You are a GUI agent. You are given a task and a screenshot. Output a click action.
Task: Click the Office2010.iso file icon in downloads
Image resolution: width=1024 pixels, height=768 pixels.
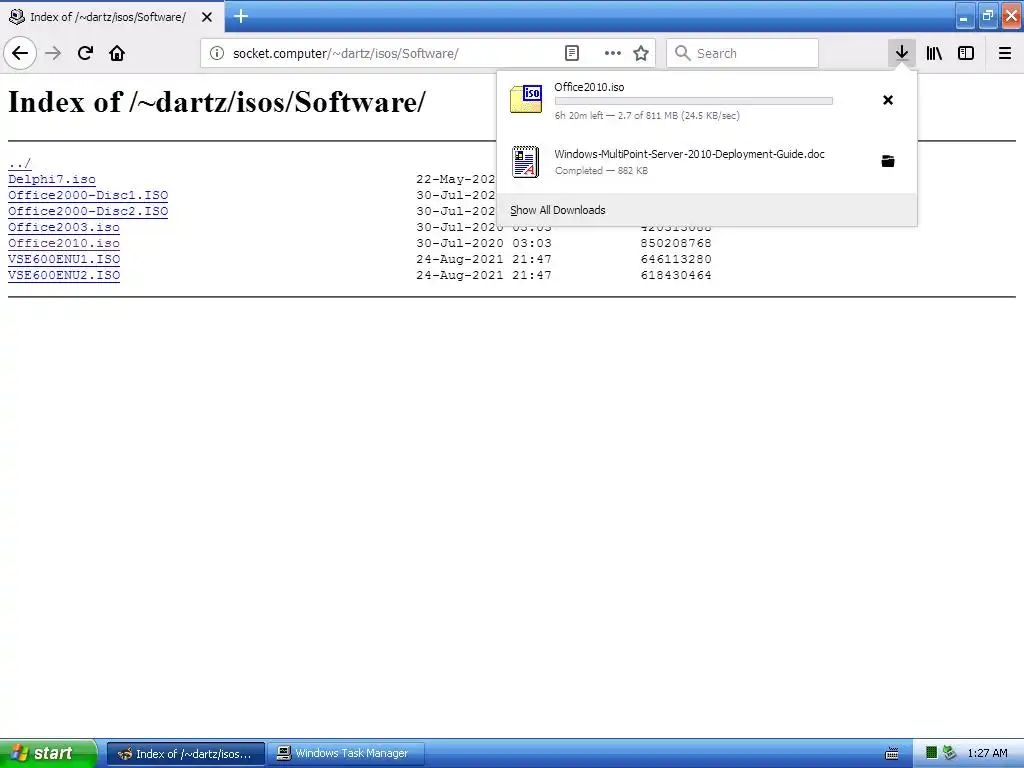pyautogui.click(x=526, y=99)
